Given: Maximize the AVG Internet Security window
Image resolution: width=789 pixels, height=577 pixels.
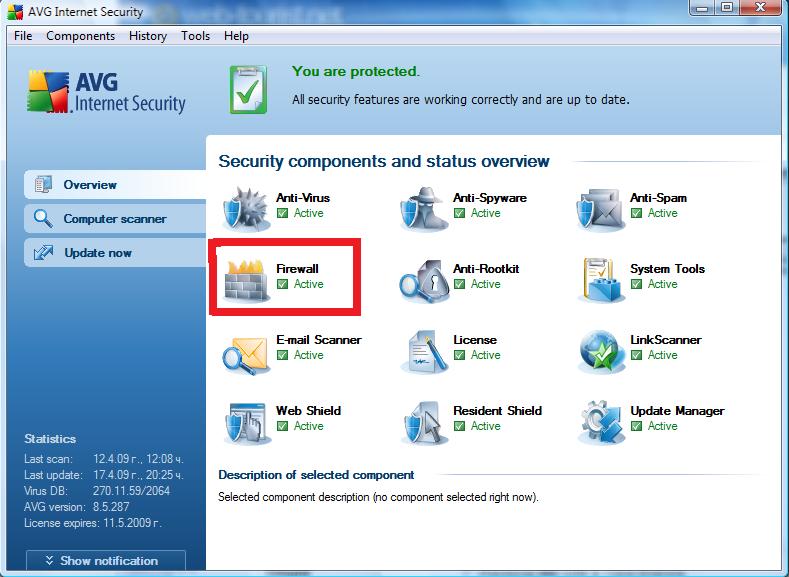Looking at the screenshot, I should (x=727, y=8).
